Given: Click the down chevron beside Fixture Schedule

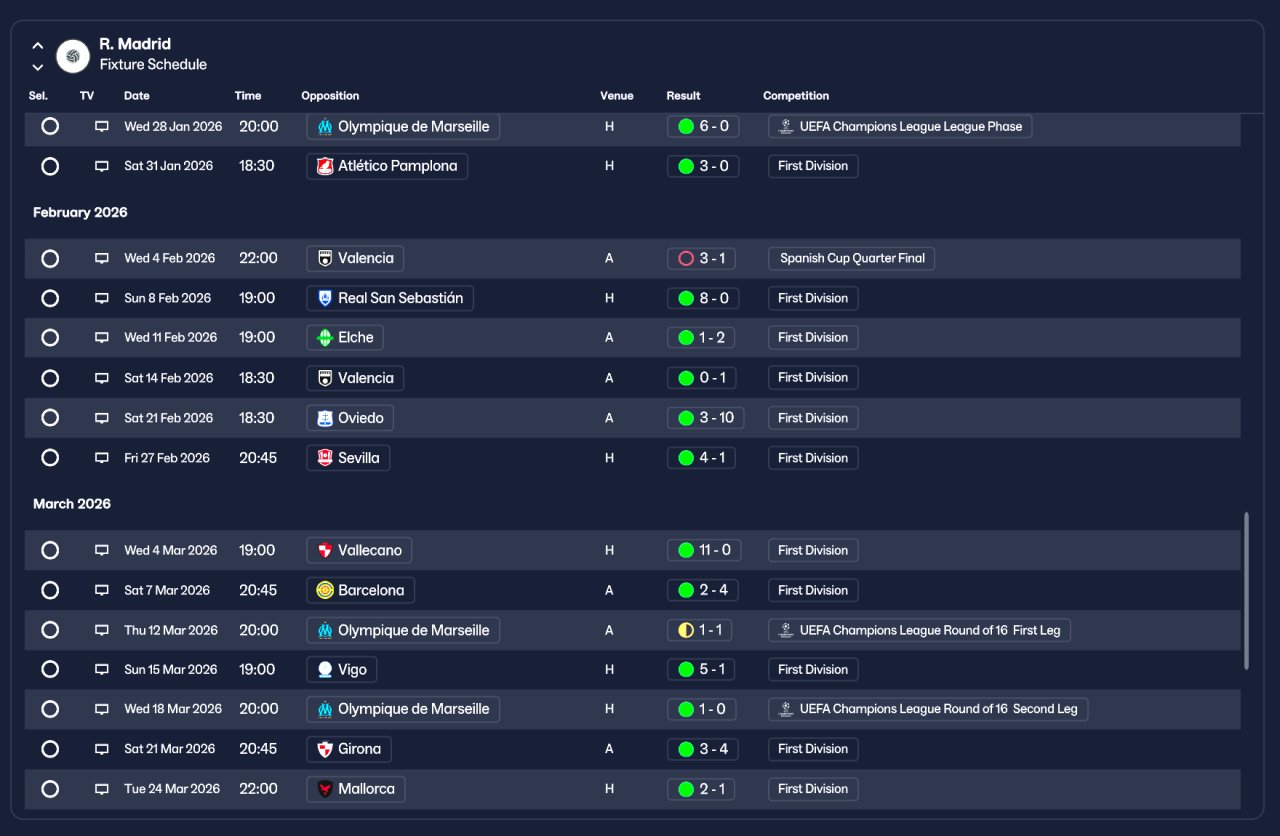Looking at the screenshot, I should (38, 67).
